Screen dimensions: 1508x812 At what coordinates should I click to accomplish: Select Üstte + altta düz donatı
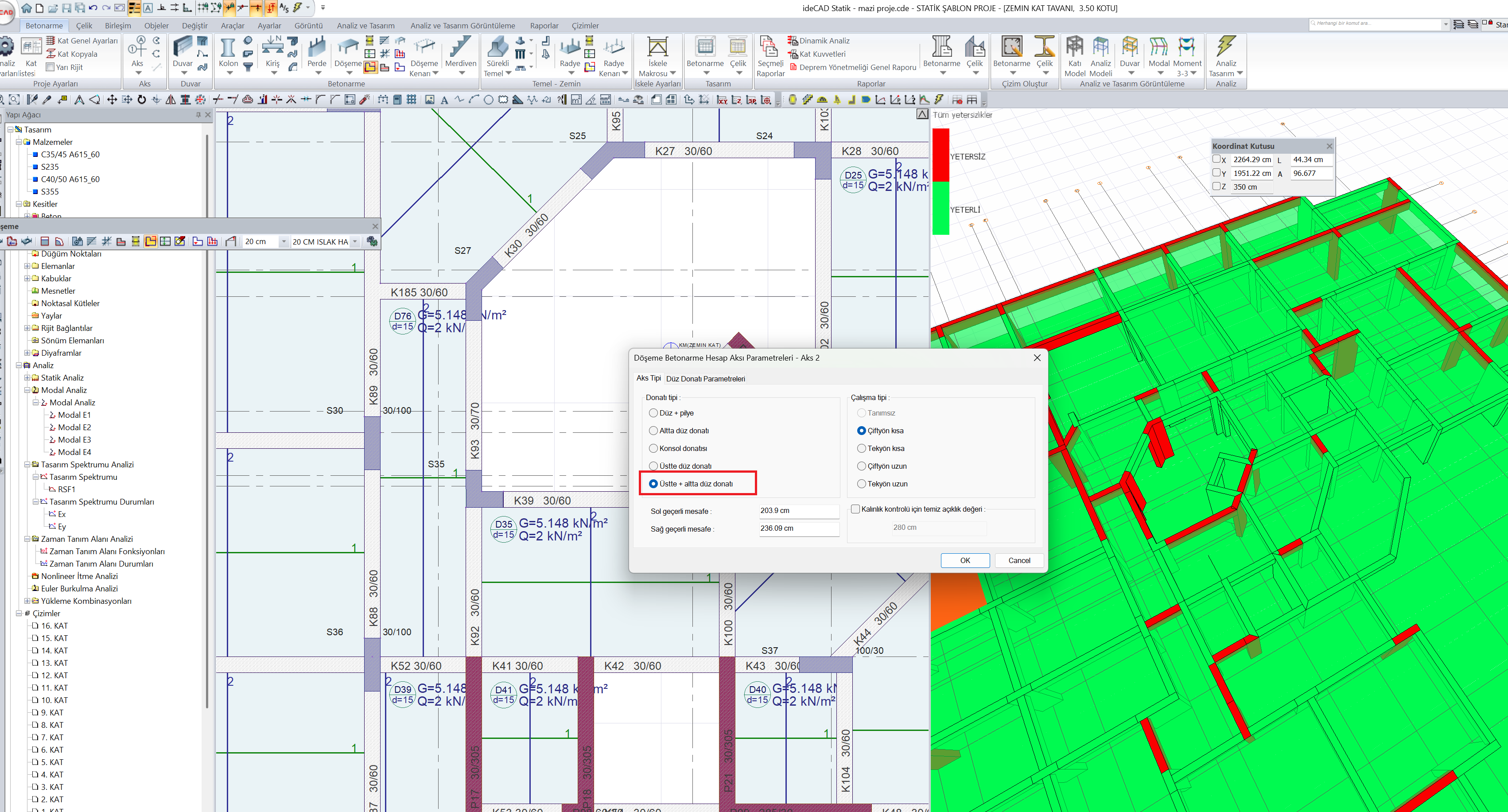pos(653,484)
